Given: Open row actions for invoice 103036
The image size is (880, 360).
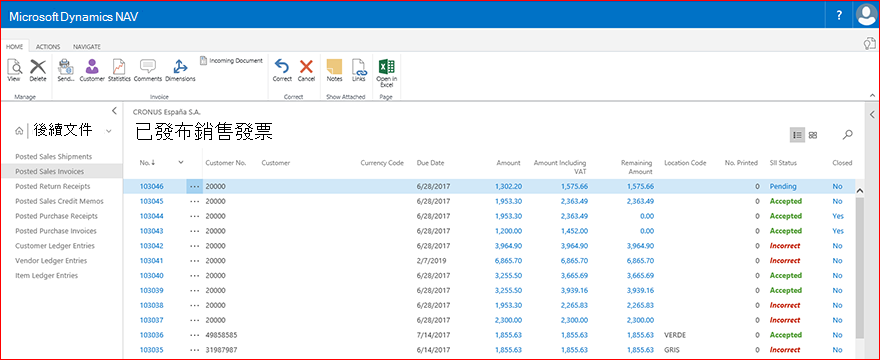Looking at the screenshot, I should (195, 335).
